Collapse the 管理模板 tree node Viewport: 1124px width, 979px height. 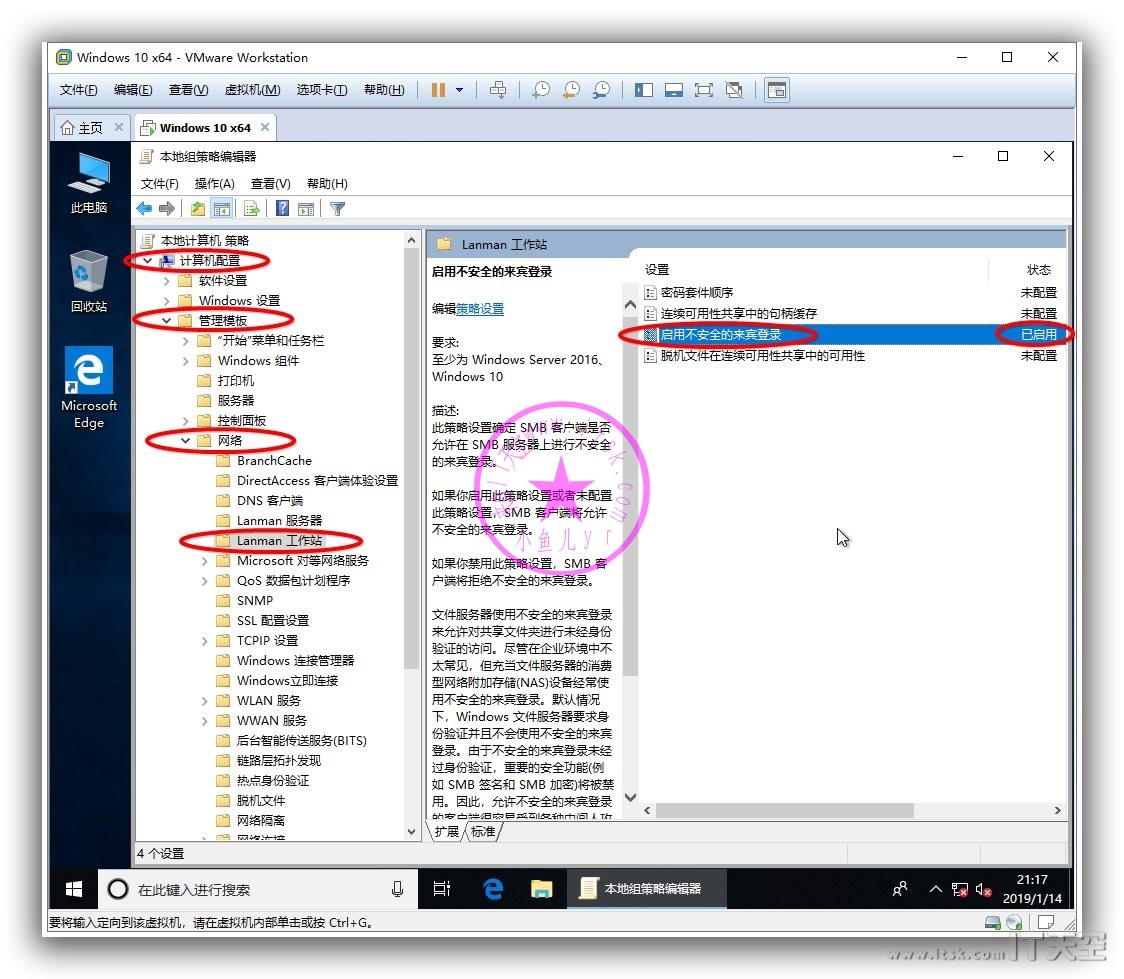(167, 320)
